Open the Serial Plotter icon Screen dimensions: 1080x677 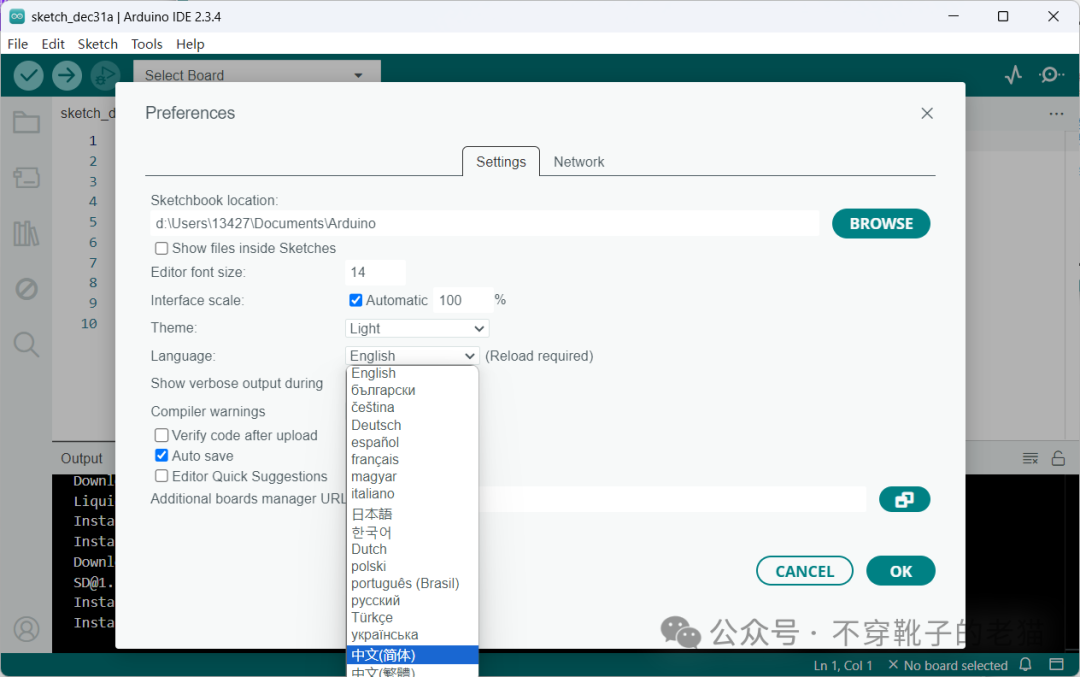[x=1013, y=75]
